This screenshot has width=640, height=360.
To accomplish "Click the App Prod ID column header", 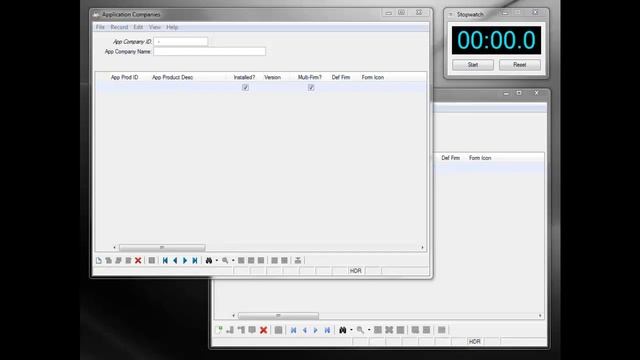I will pyautogui.click(x=124, y=77).
